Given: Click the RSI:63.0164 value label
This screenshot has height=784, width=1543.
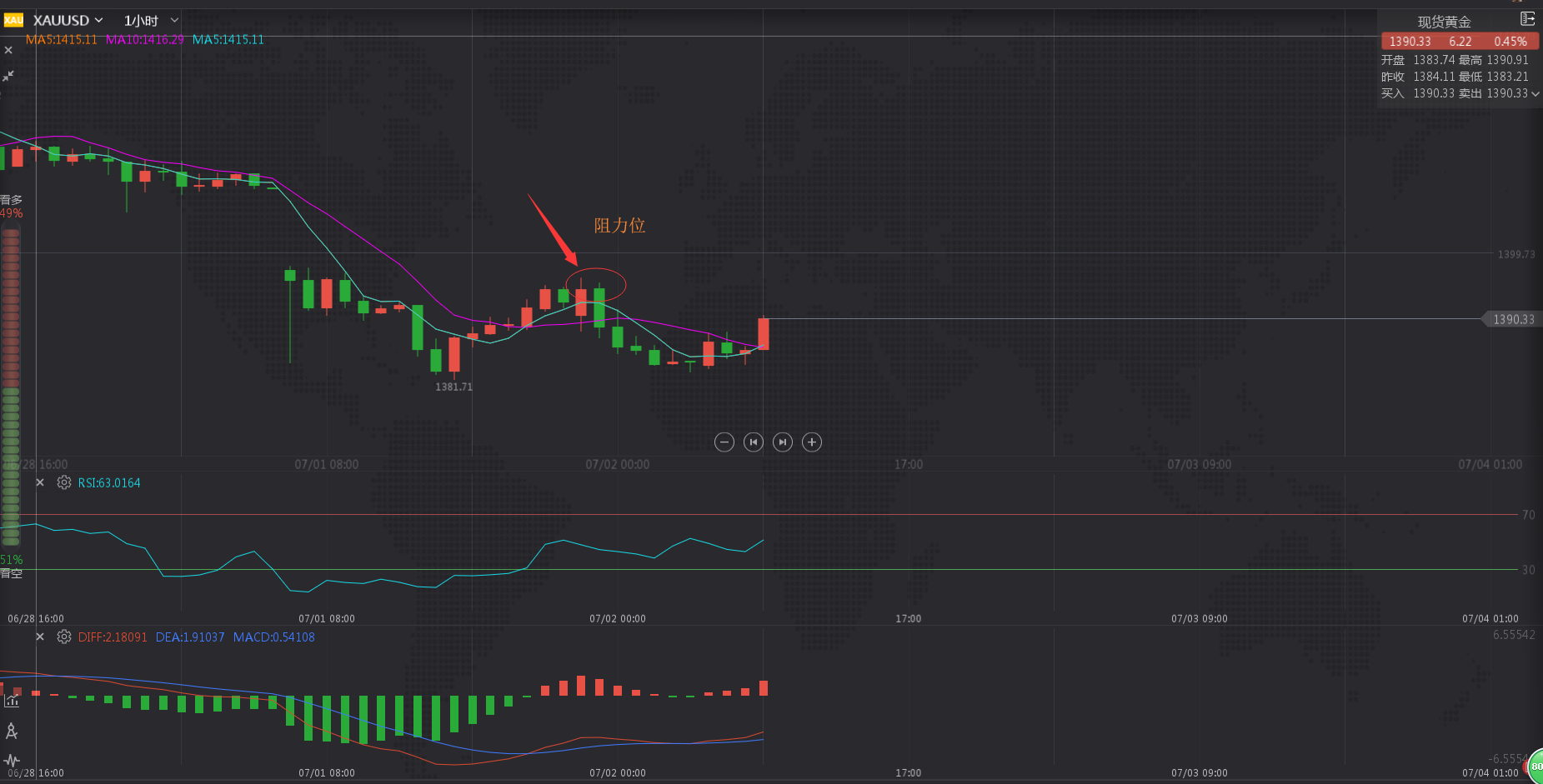Looking at the screenshot, I should 109,483.
